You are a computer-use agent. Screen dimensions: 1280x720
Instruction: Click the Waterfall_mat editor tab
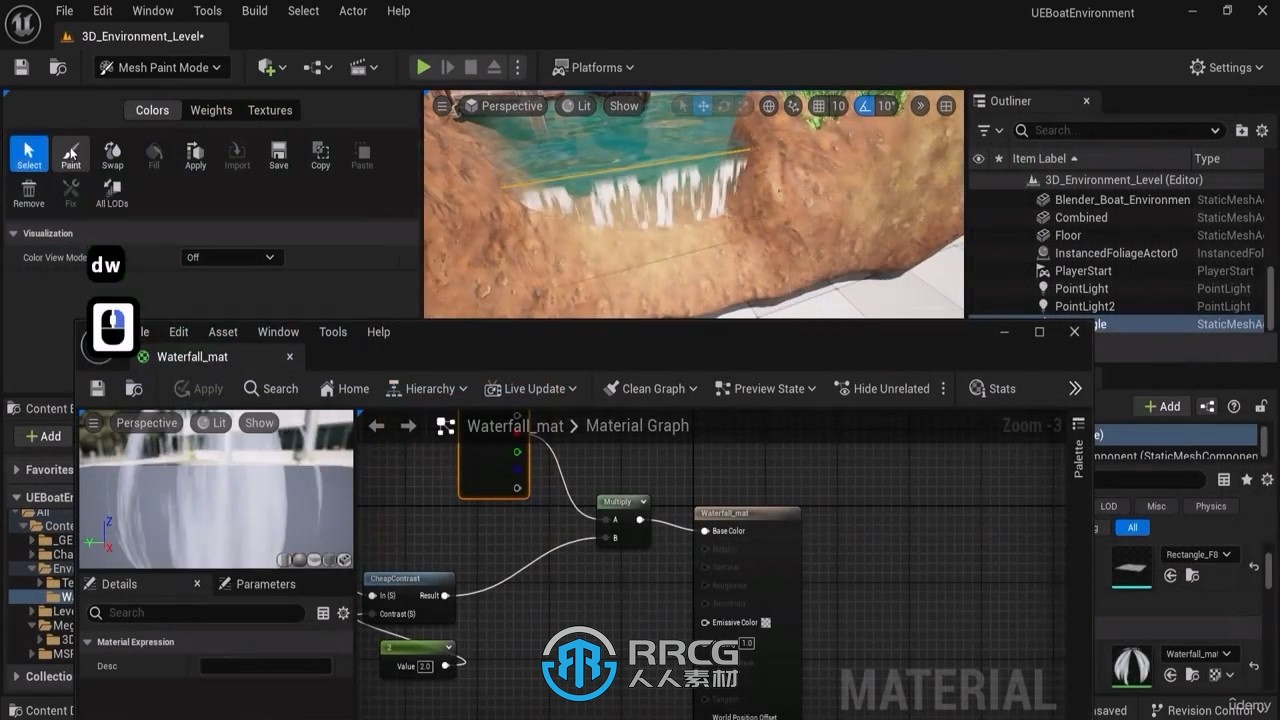coord(192,357)
